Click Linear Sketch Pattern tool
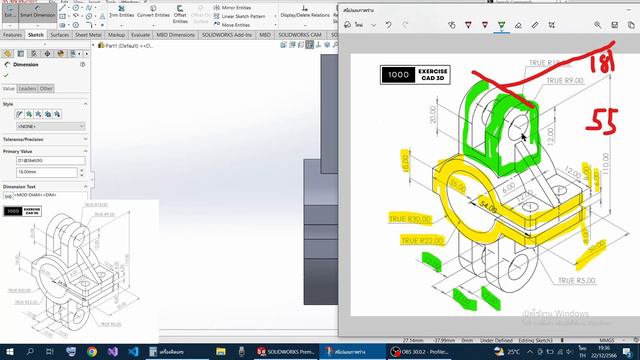Screen dimensions: 640x360 coord(240,16)
